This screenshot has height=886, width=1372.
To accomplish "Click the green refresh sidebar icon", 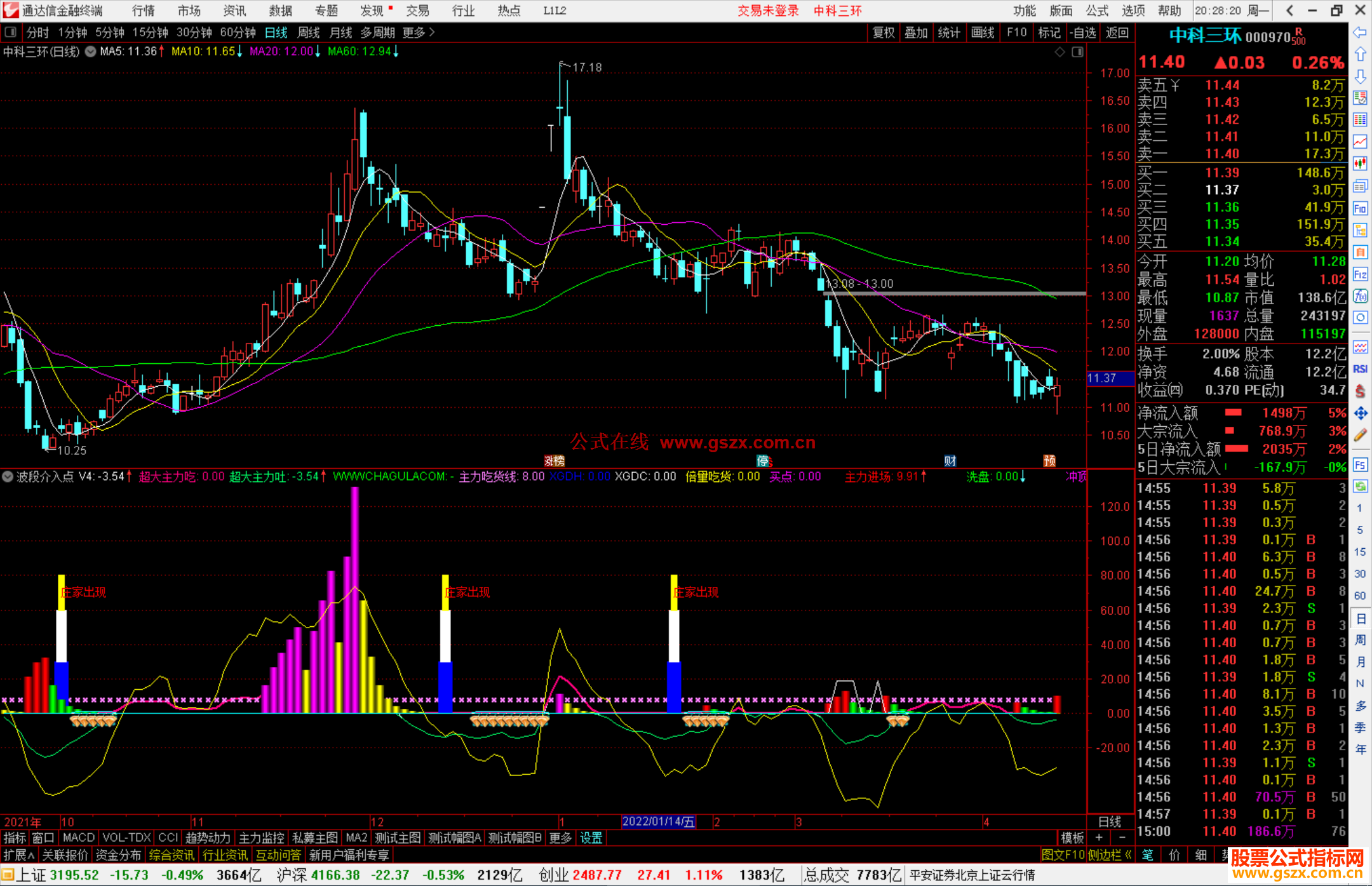I will (1360, 487).
